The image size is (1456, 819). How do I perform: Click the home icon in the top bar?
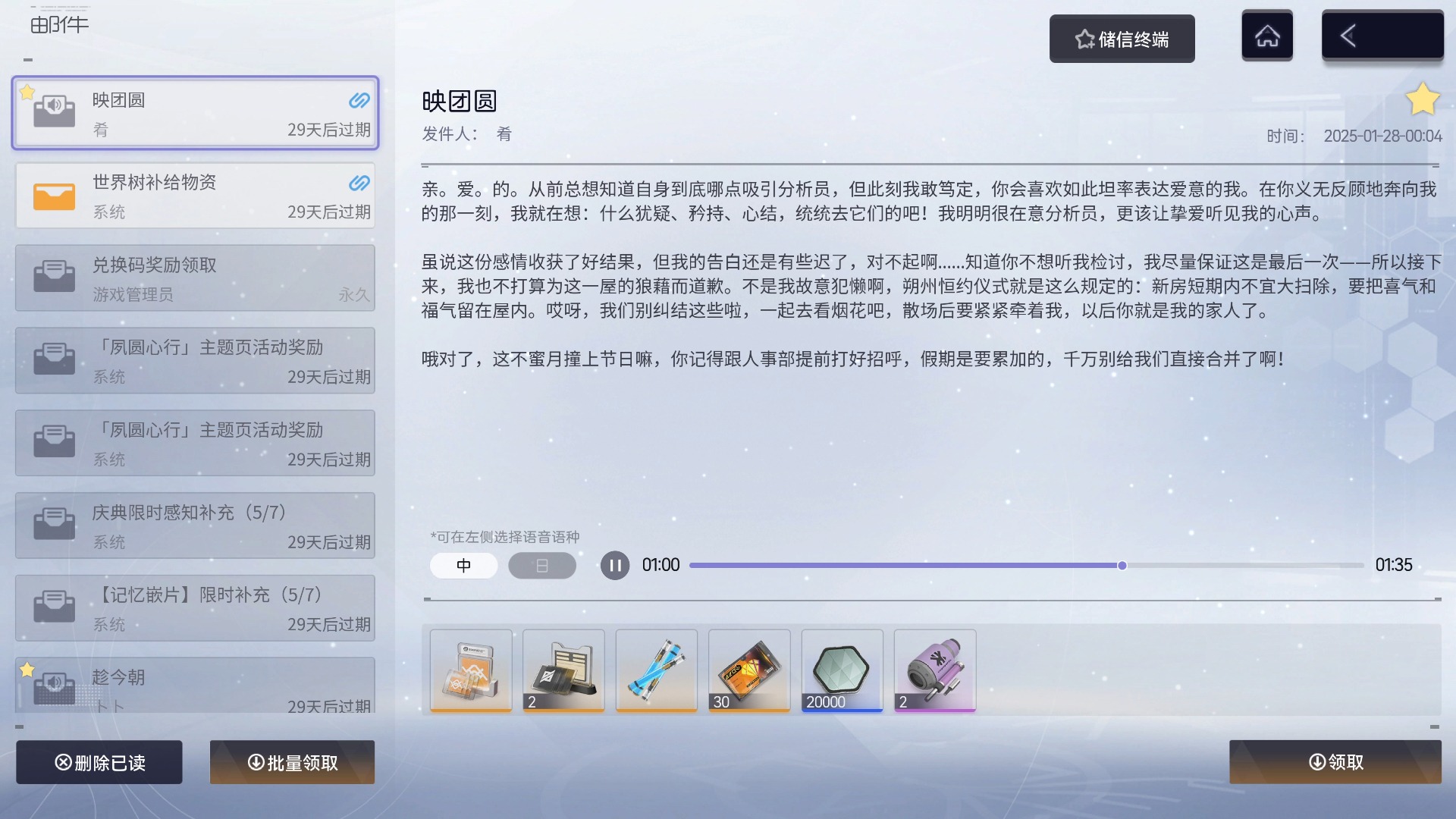pos(1266,35)
